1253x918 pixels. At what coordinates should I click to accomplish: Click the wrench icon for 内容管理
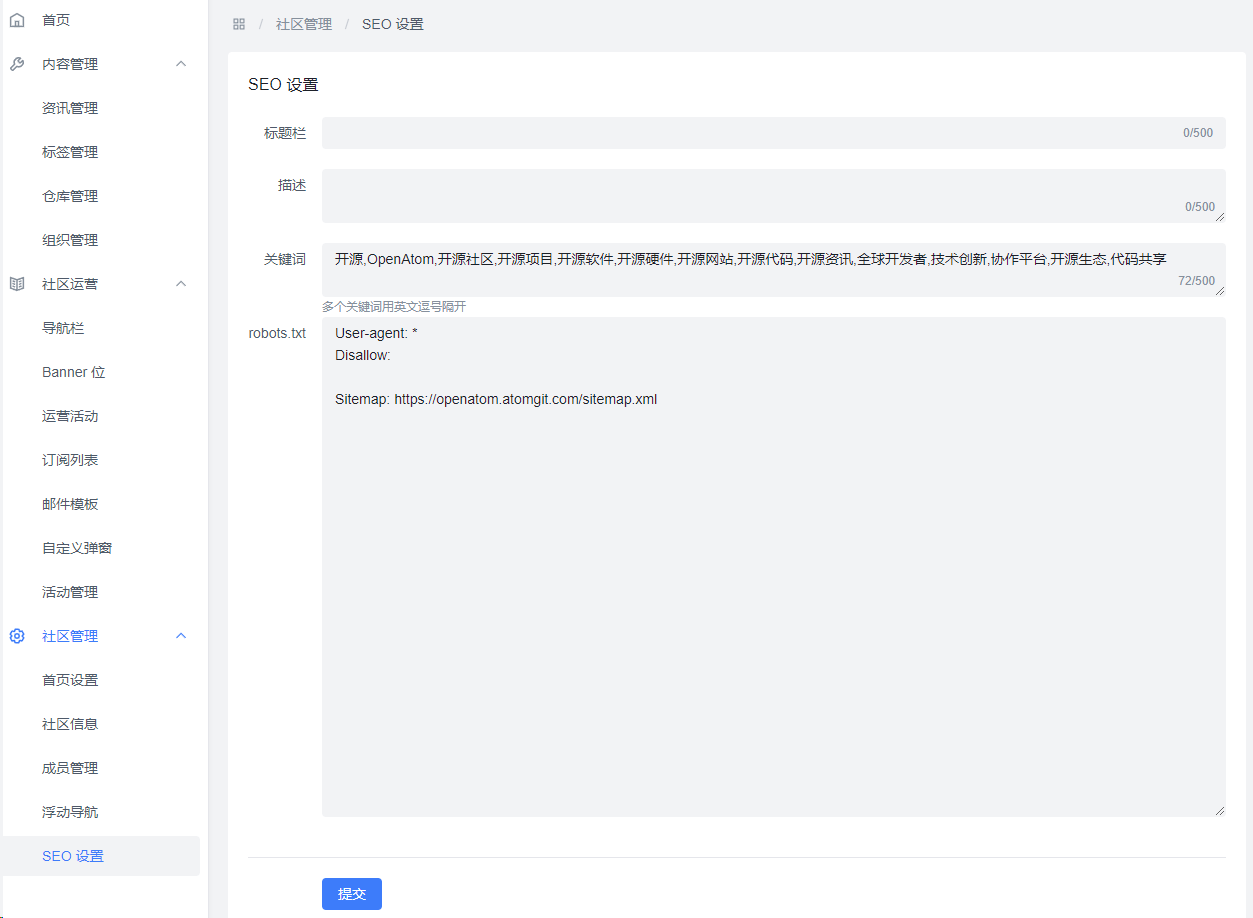pyautogui.click(x=17, y=64)
